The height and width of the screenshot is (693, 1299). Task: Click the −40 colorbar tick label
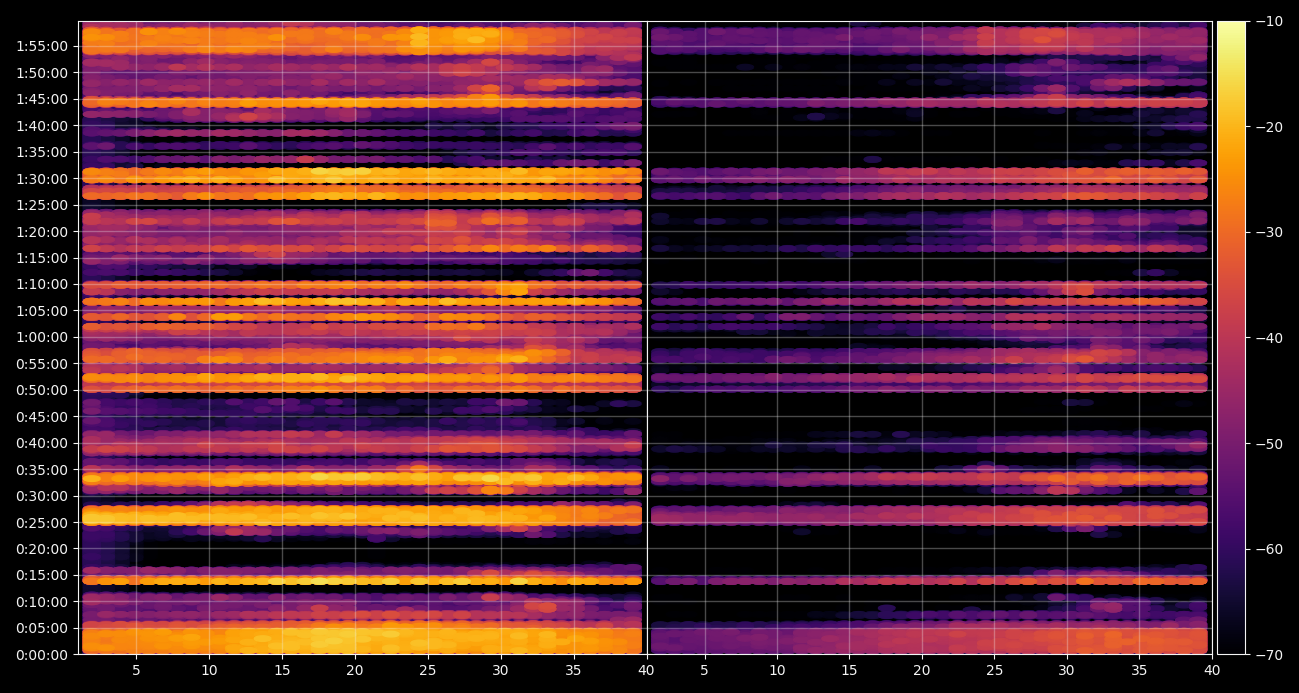(1270, 338)
